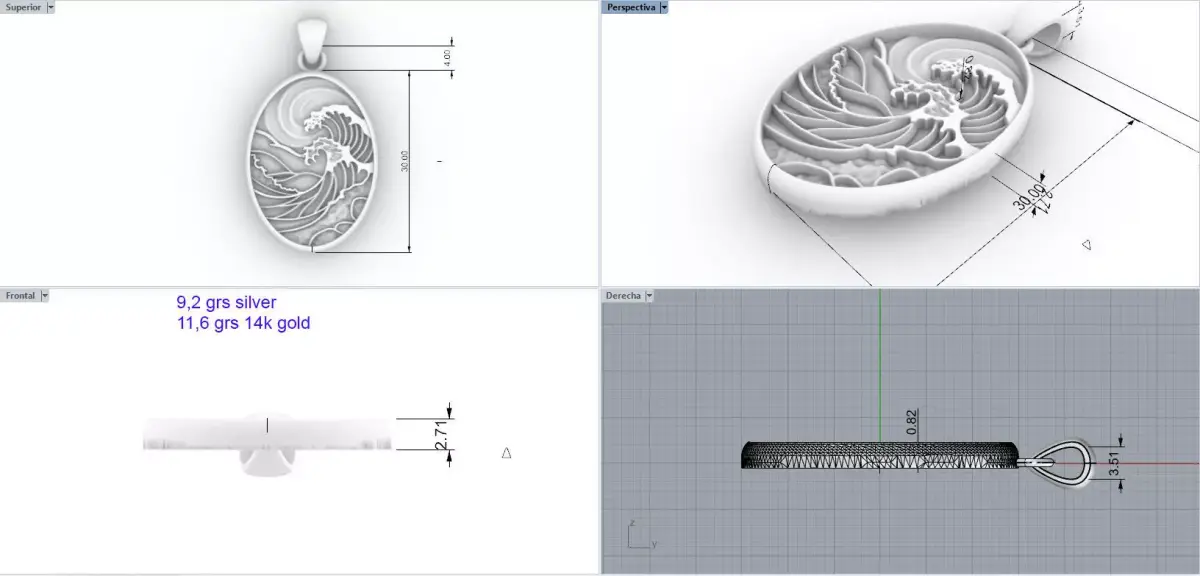Select the 3.51 dimension in Derecha view
The width and height of the screenshot is (1200, 576).
coord(1112,465)
